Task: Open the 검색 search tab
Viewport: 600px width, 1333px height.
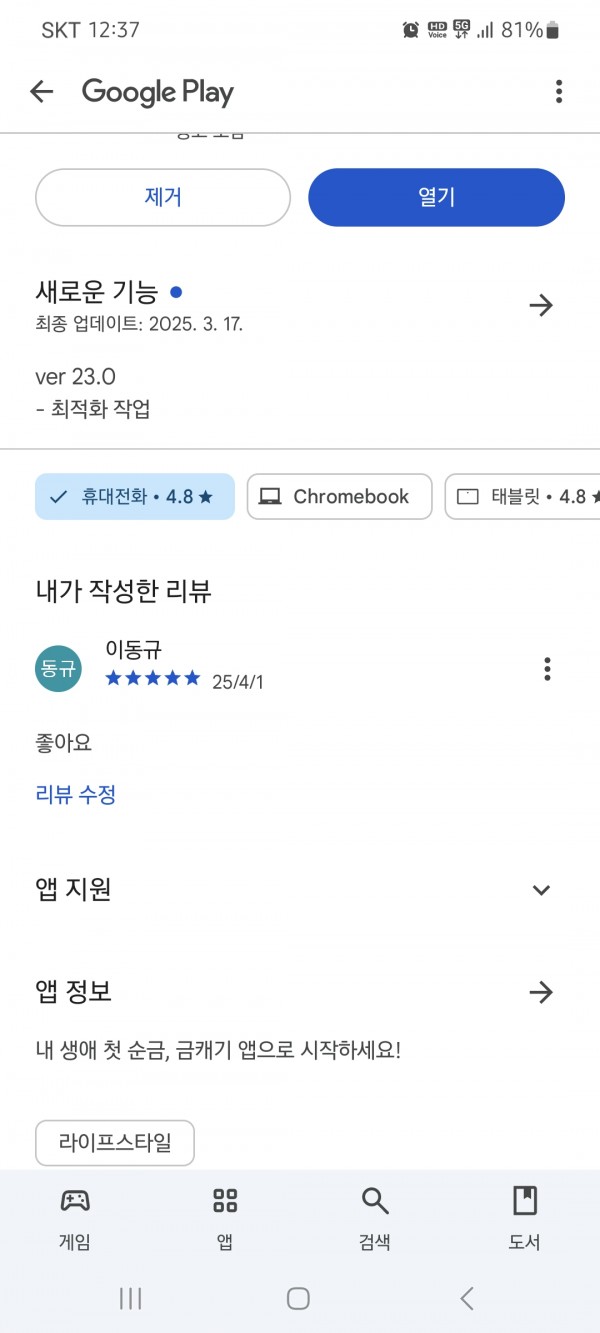Action: [375, 1218]
